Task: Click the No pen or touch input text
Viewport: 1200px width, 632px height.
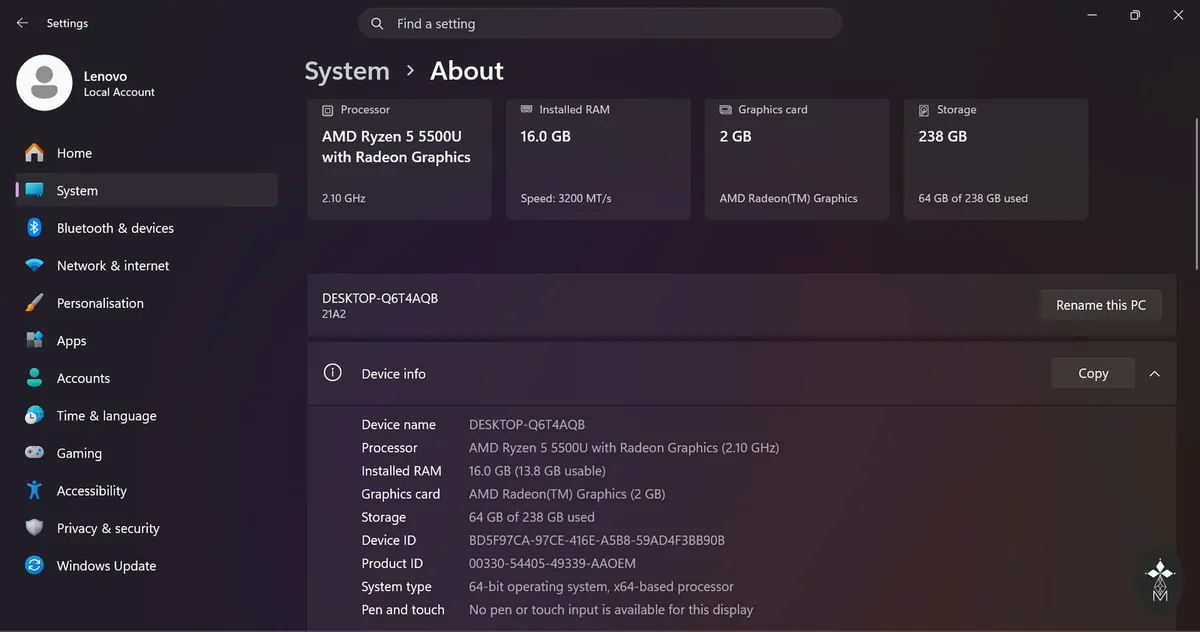Action: pyautogui.click(x=611, y=609)
